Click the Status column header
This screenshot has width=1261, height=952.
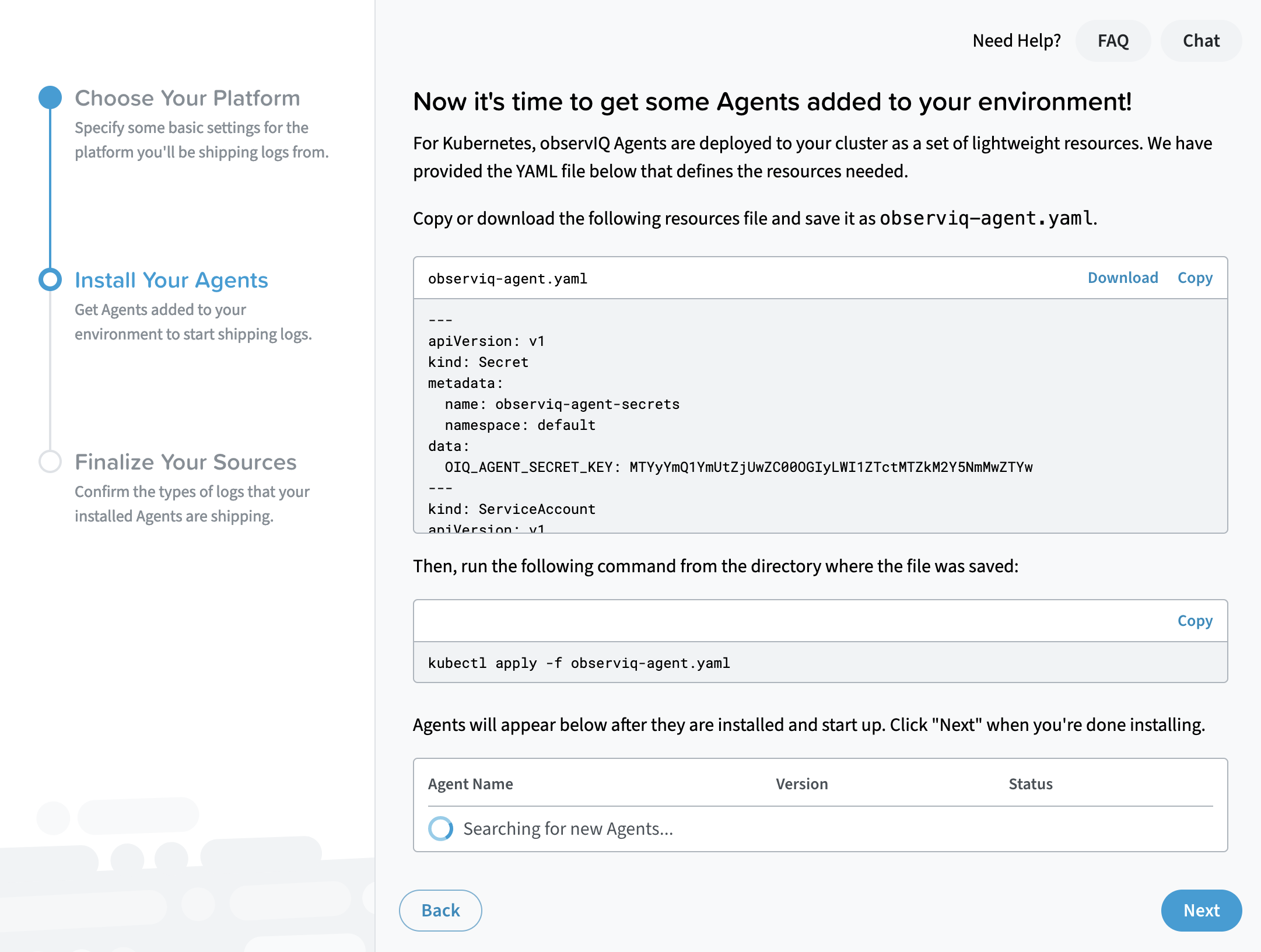coord(1030,784)
